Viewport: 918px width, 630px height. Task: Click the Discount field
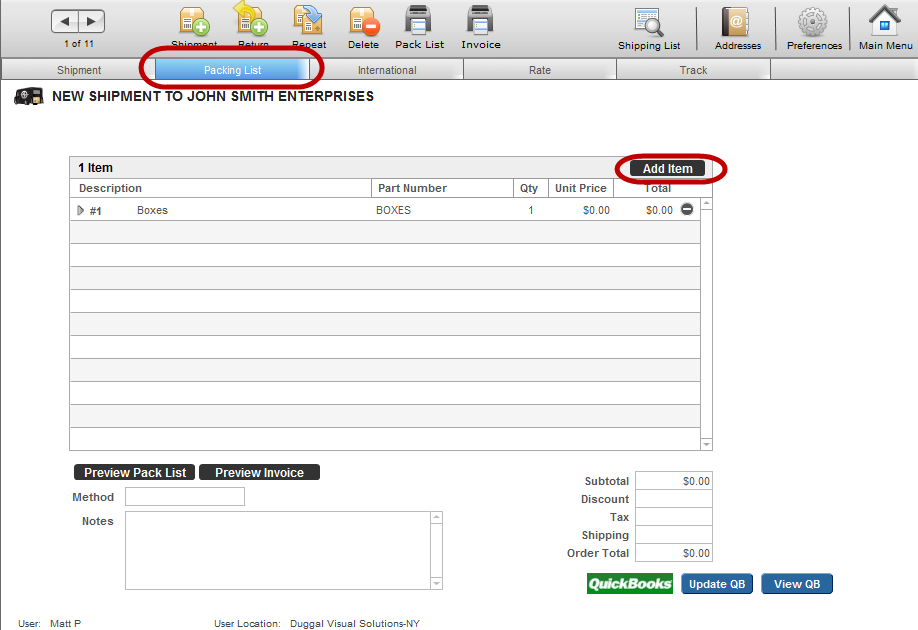674,499
